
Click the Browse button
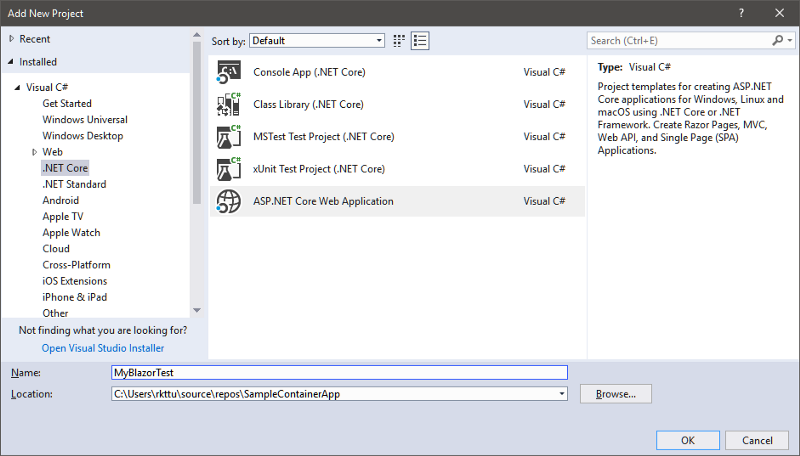616,394
